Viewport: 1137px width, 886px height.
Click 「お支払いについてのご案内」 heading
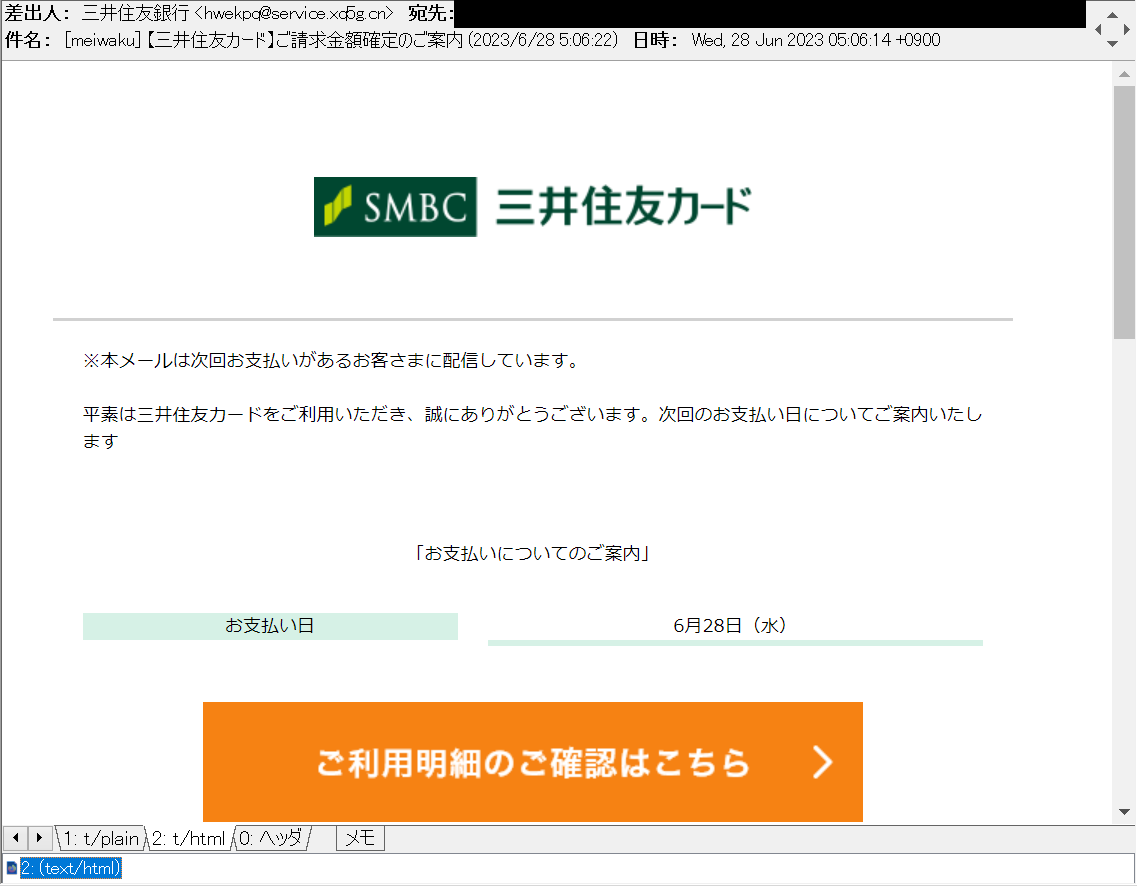click(x=532, y=553)
